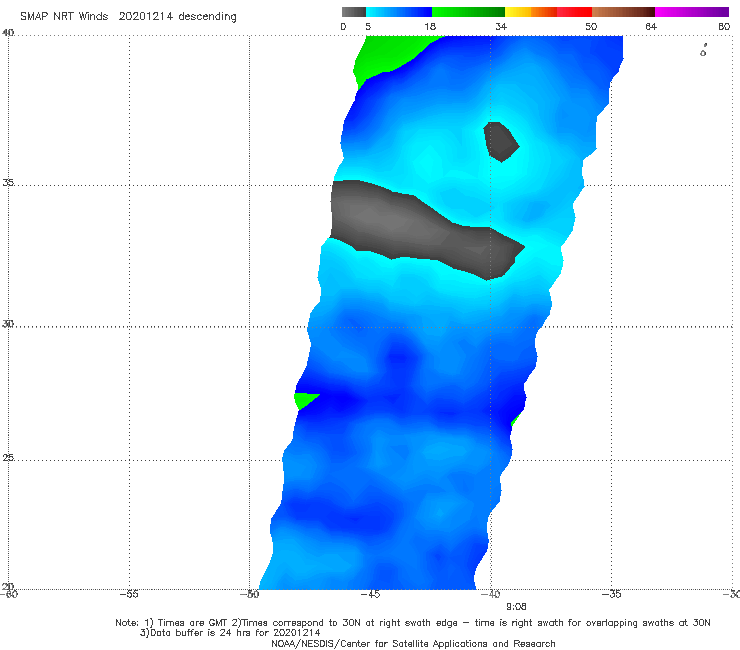Click the color scale label "34"

(501, 27)
